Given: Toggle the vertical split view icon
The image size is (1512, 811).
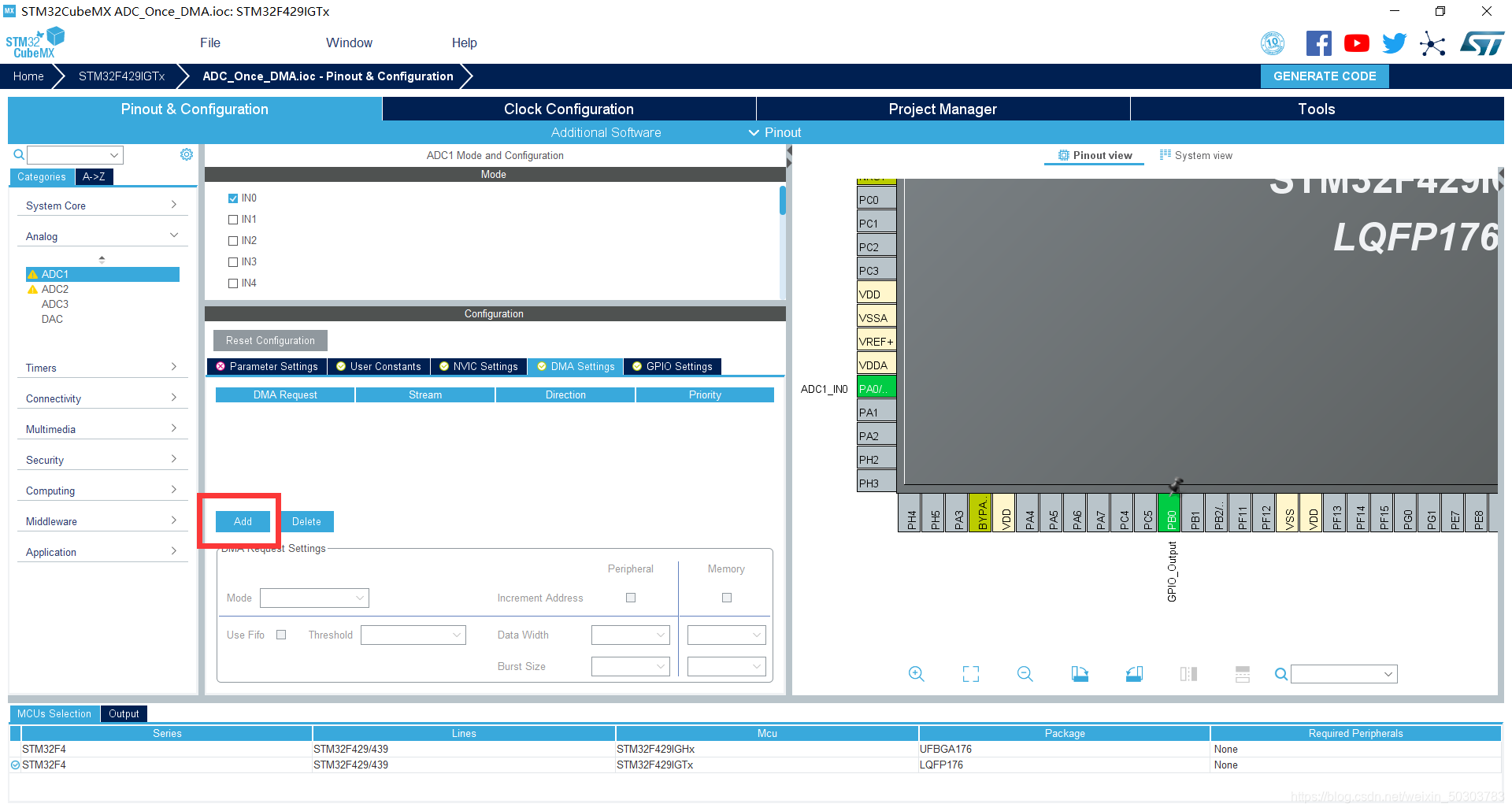Looking at the screenshot, I should [1188, 674].
